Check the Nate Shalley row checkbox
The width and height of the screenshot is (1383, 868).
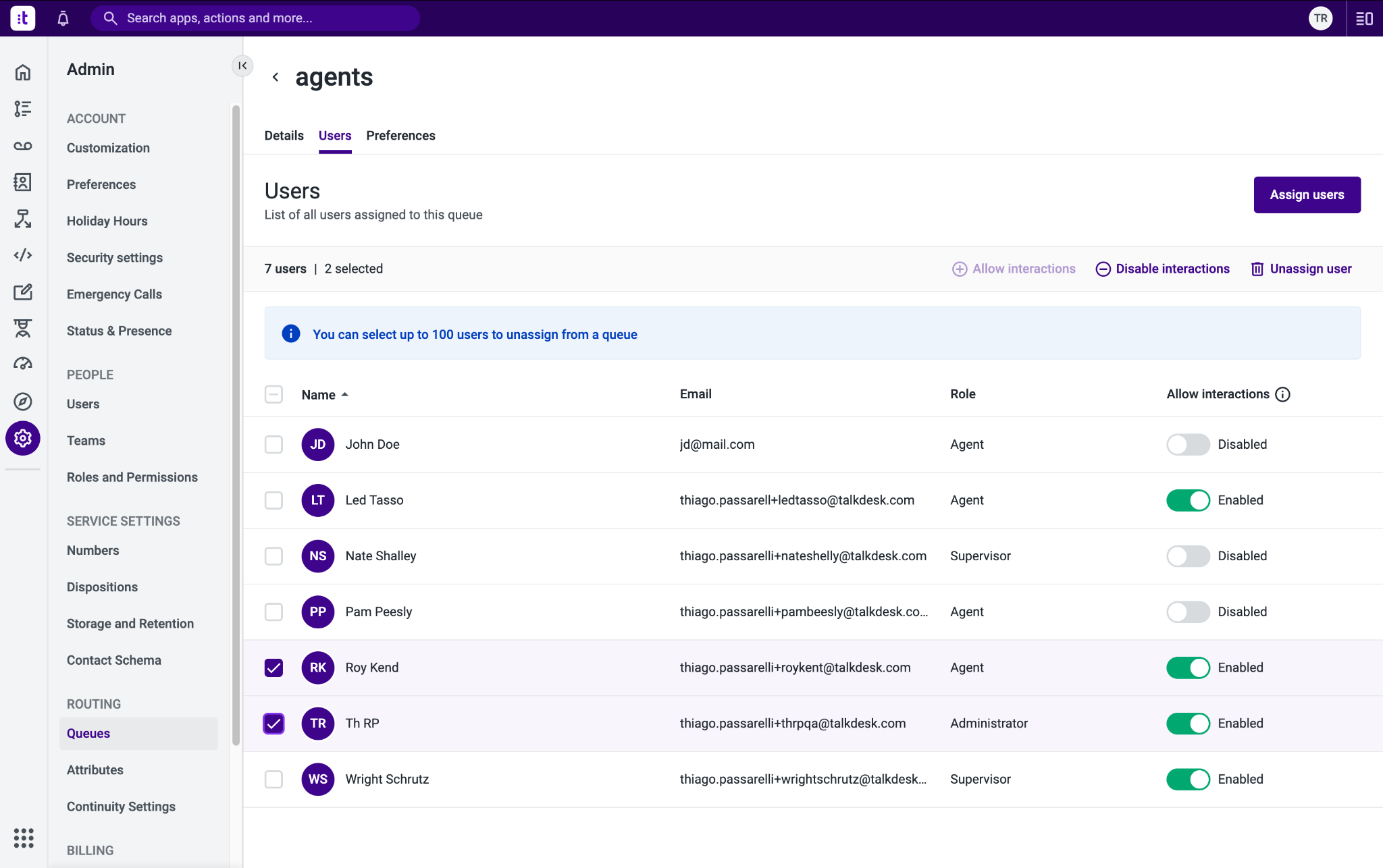point(273,556)
